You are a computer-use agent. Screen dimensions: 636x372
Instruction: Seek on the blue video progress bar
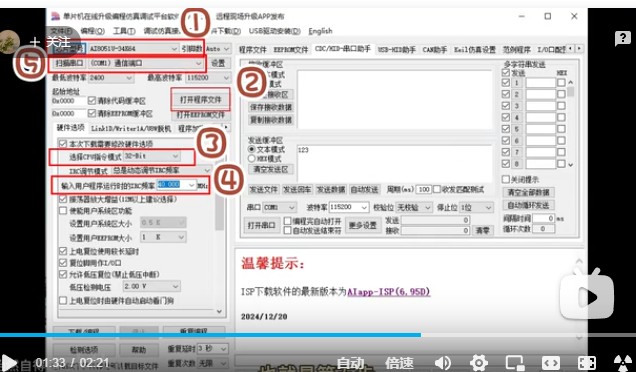point(211,335)
